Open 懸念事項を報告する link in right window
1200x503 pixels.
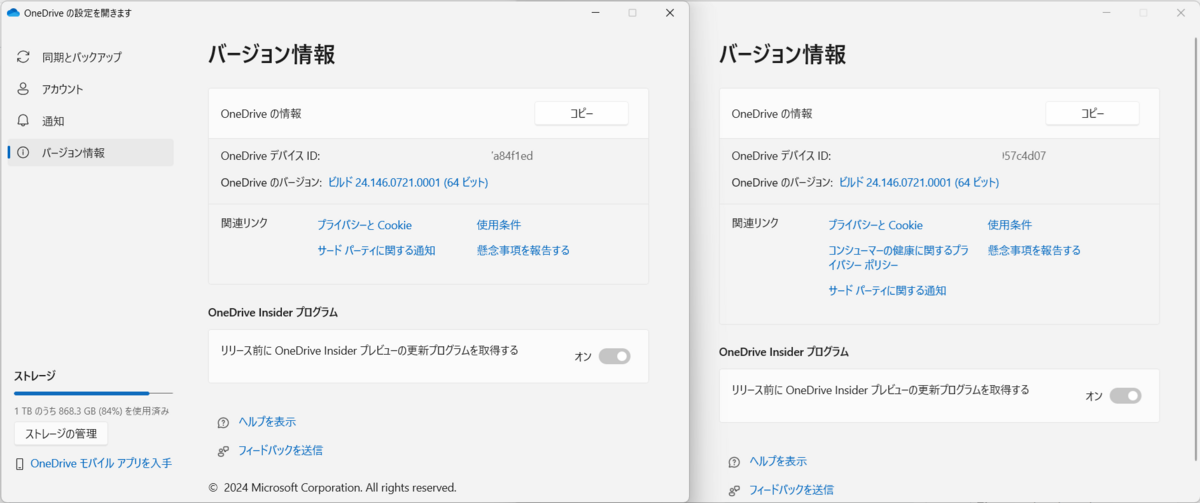1035,251
